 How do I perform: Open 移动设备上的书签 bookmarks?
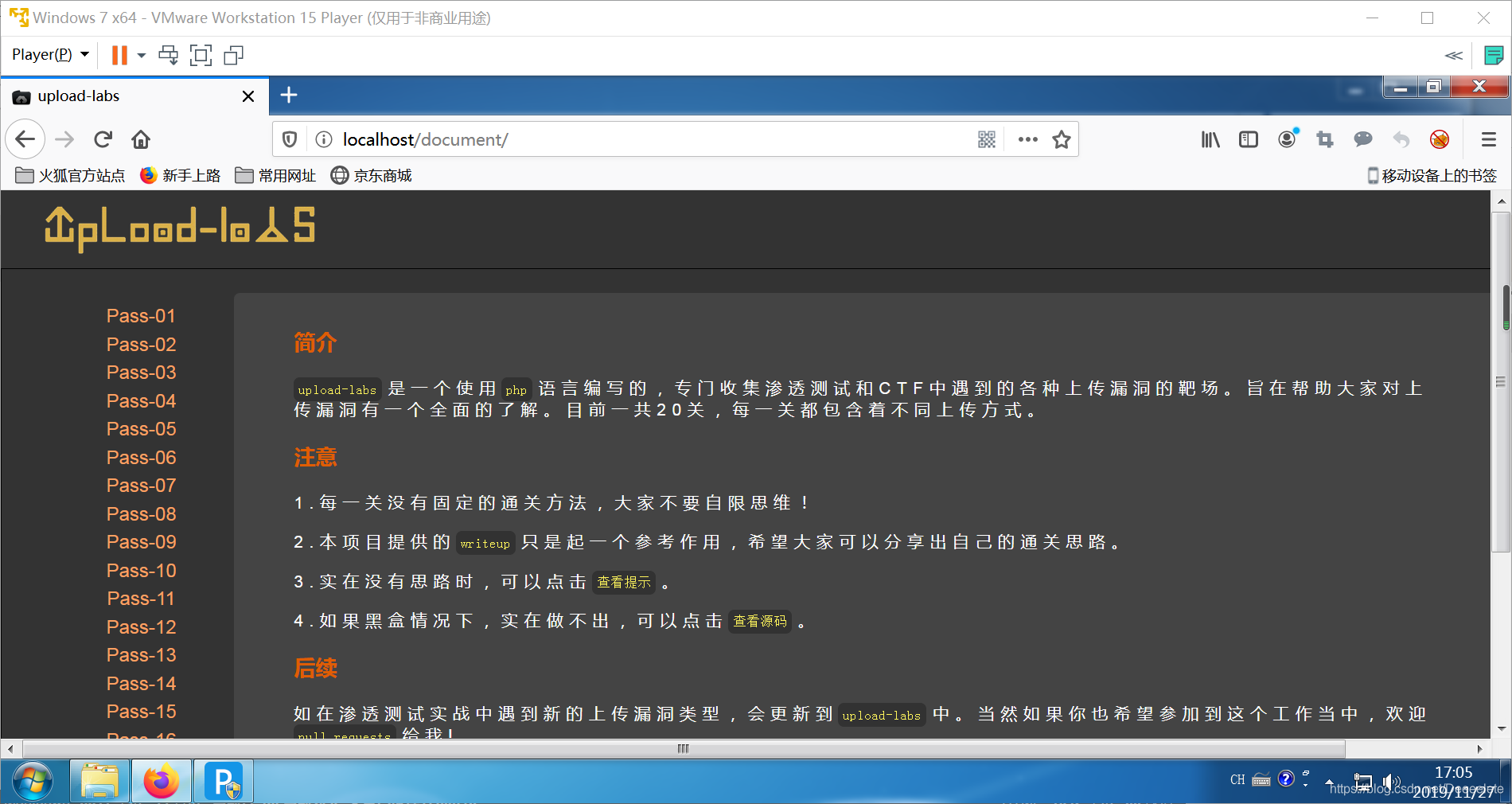tap(1432, 175)
